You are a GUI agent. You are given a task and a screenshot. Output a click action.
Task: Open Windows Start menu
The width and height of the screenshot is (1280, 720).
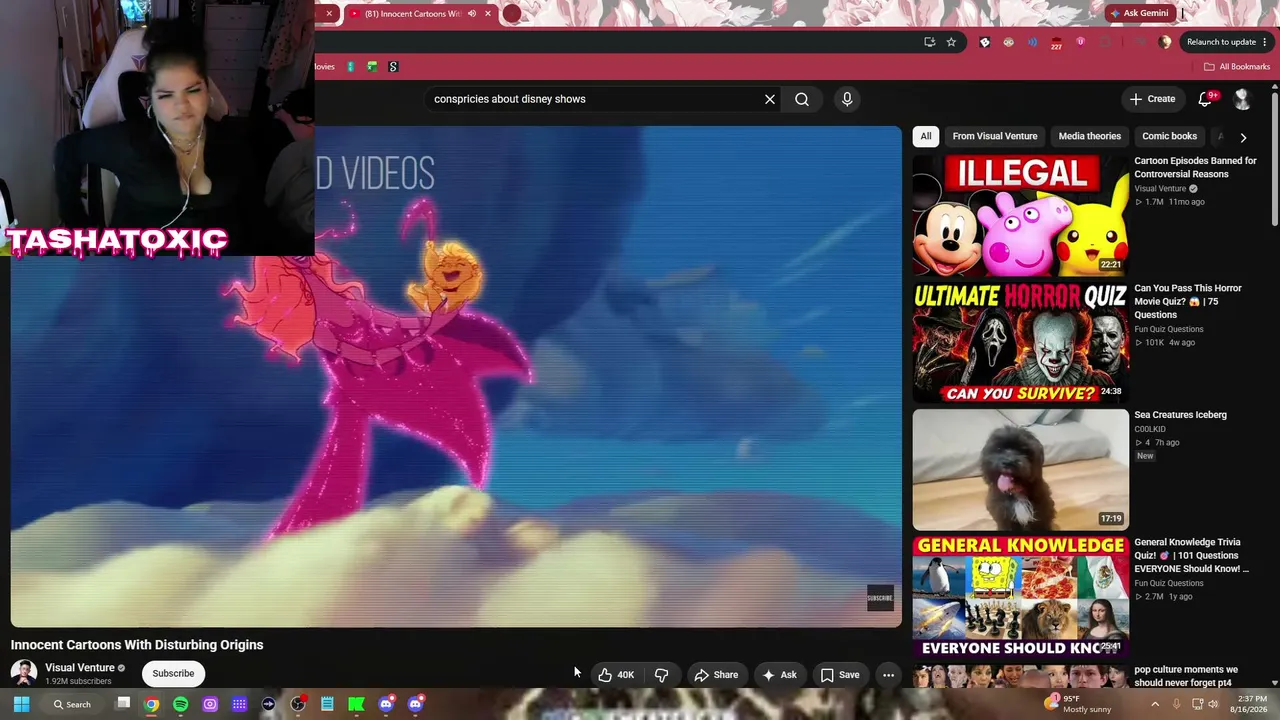click(21, 704)
